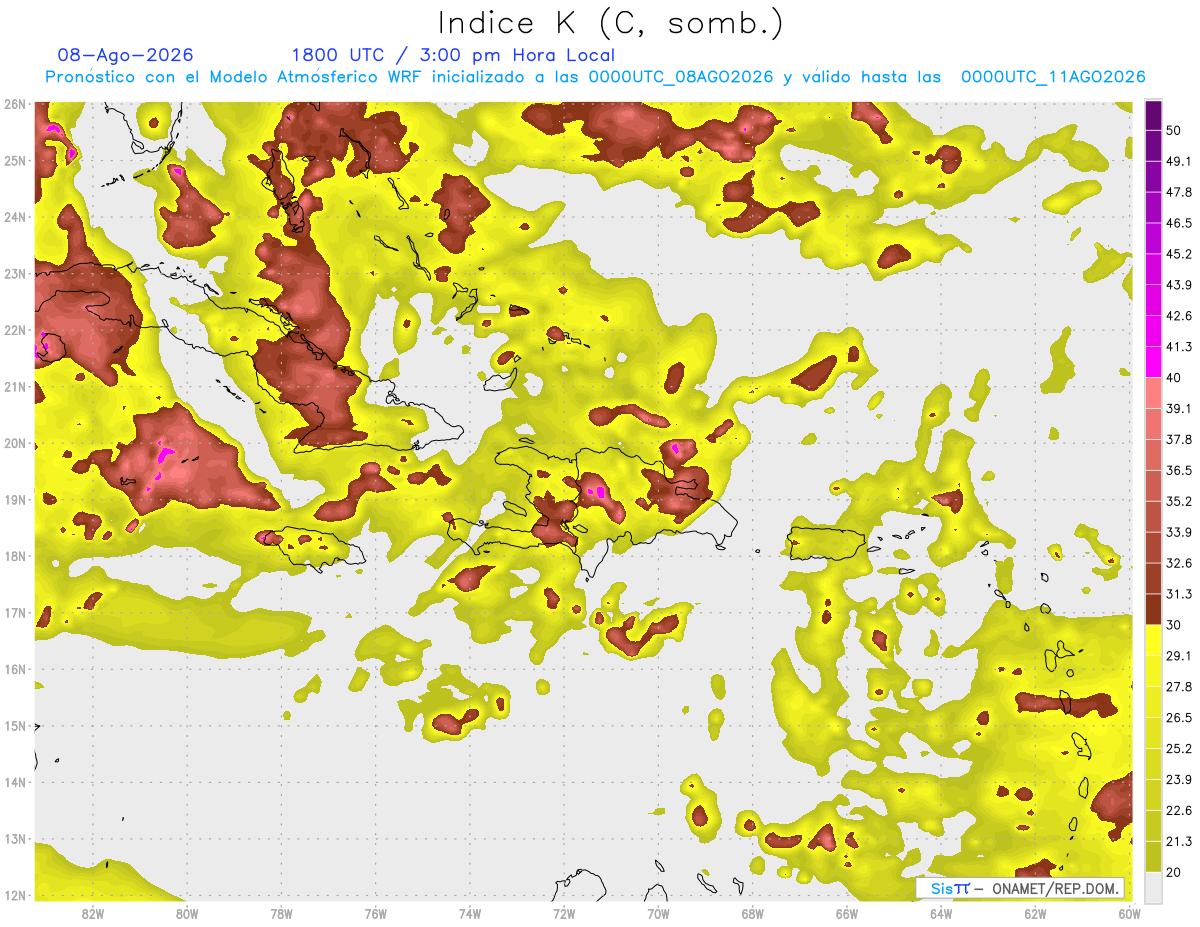Image resolution: width=1200 pixels, height=927 pixels.
Task: Click the olive color band labeled 20
Action: point(1153,856)
